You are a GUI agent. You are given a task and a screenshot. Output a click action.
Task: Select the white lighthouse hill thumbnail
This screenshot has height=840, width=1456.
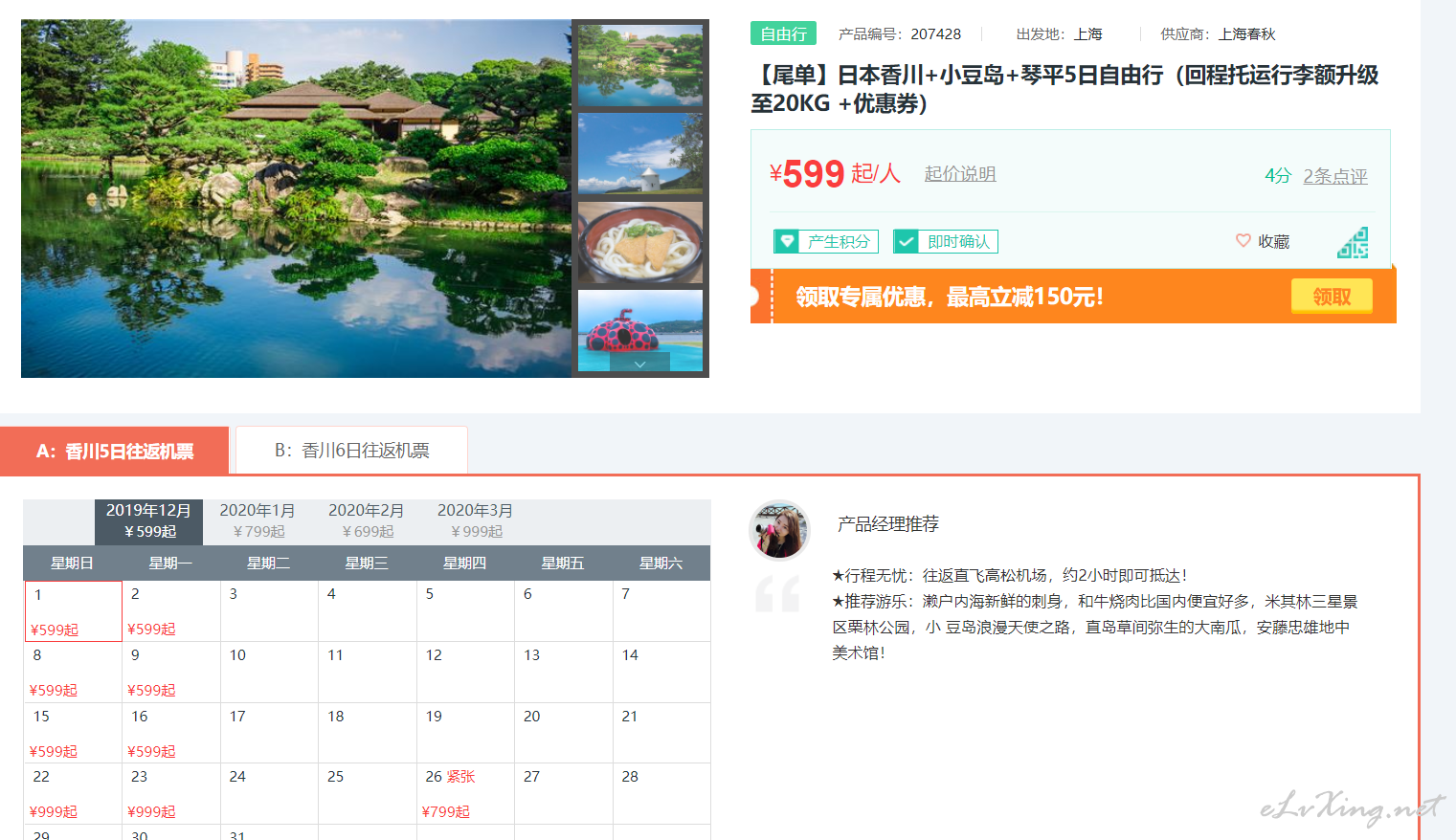click(x=640, y=154)
